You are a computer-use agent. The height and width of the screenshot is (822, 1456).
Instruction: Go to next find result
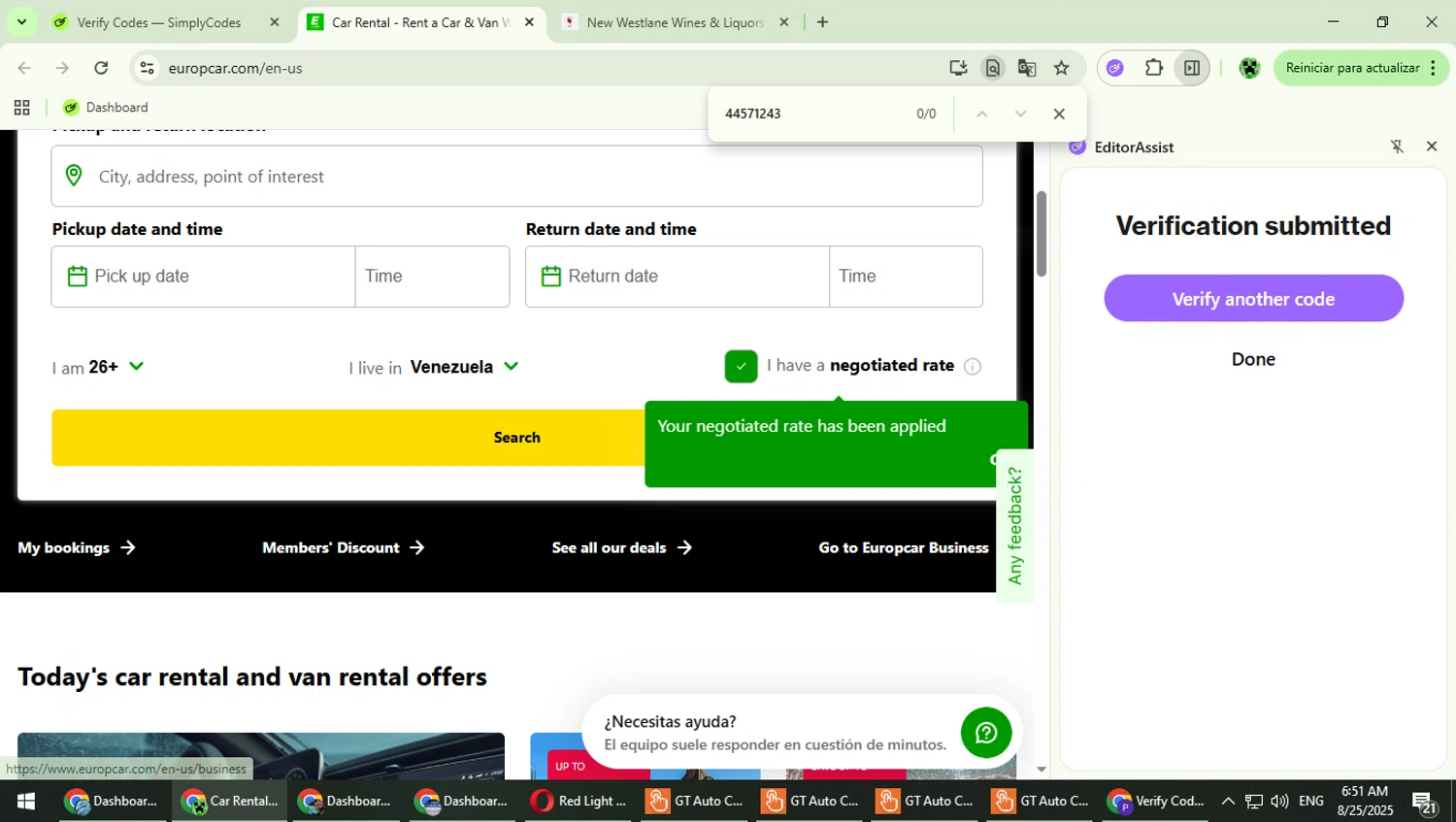click(1020, 114)
